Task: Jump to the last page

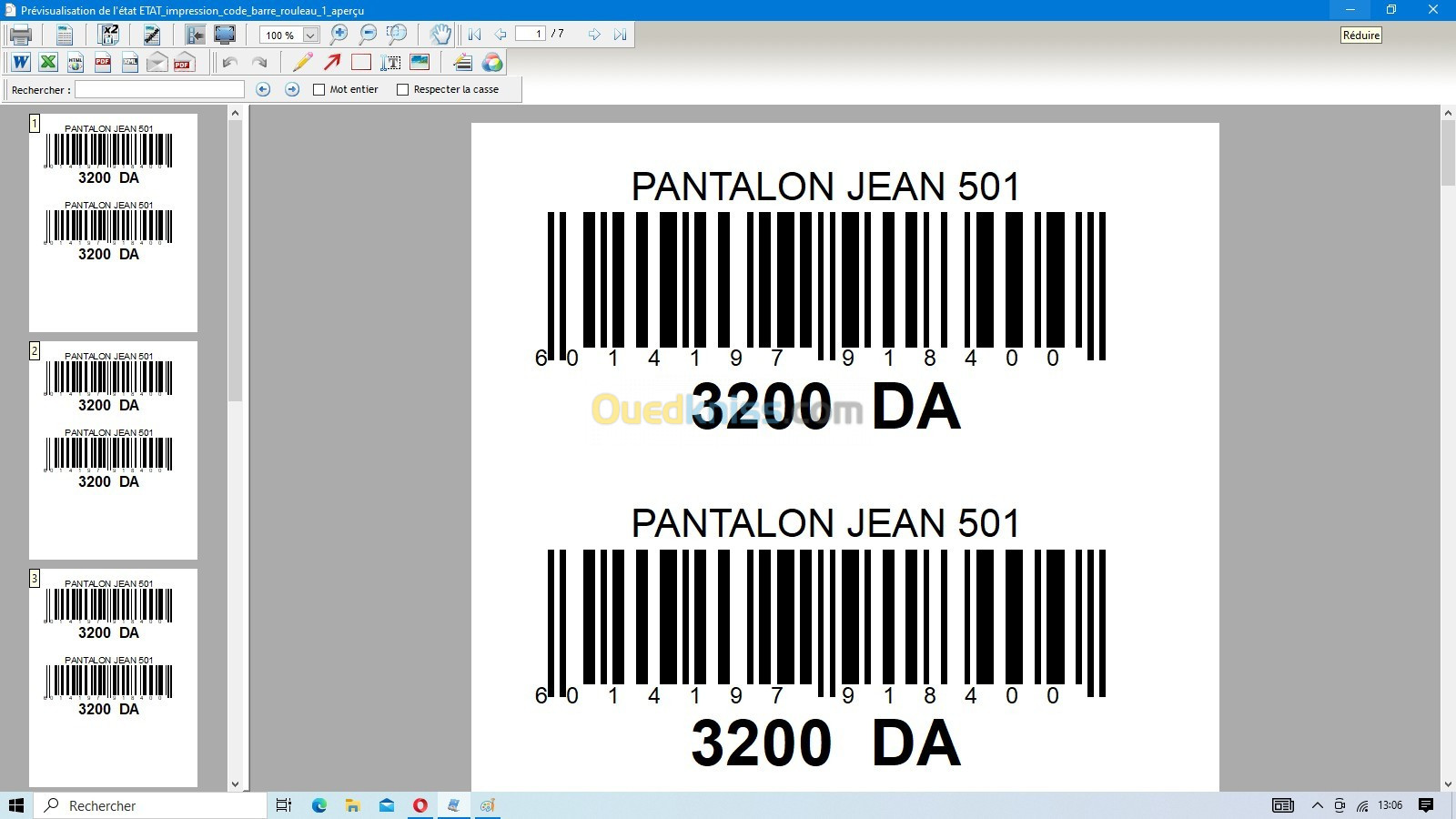Action: coord(620,35)
